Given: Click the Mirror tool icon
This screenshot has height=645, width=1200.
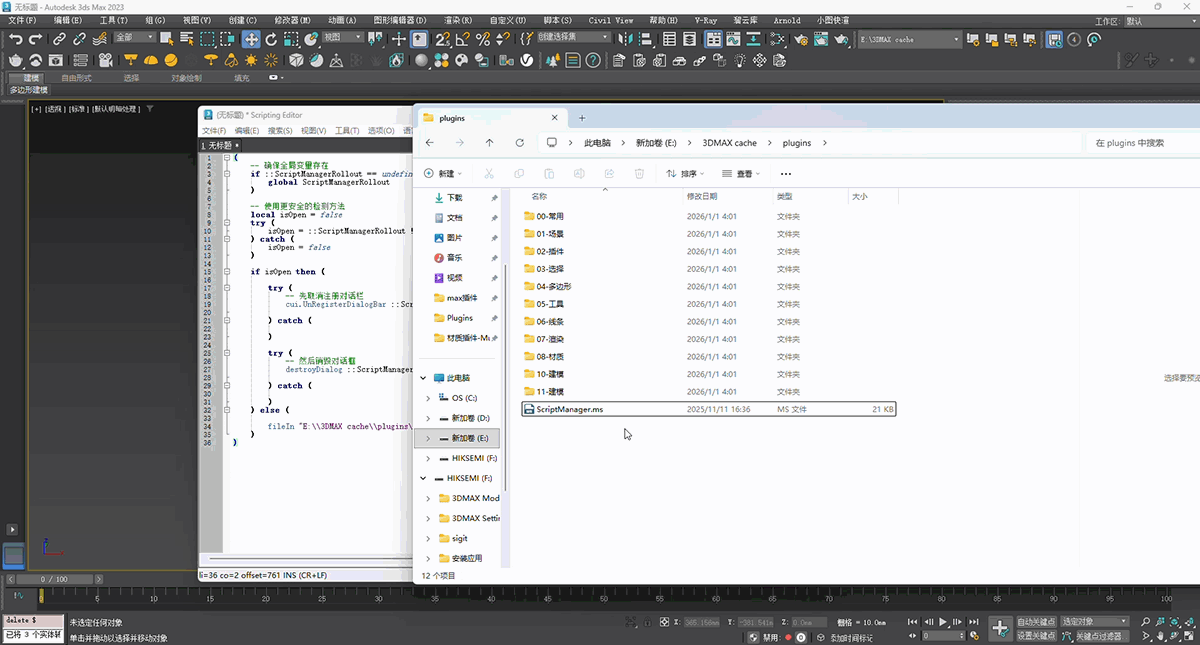Looking at the screenshot, I should pyautogui.click(x=625, y=39).
